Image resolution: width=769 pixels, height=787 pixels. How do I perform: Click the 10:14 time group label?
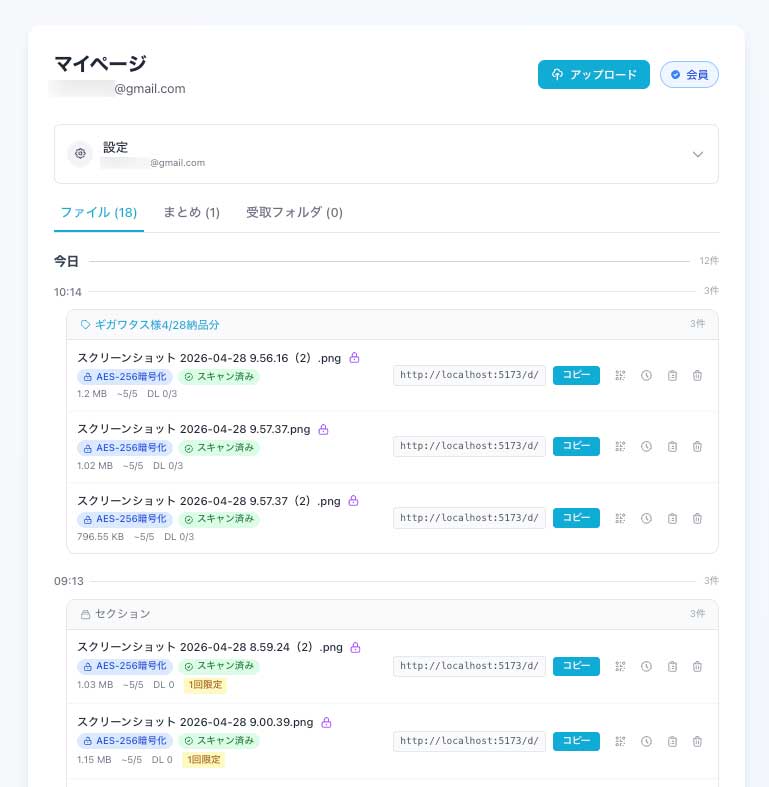point(68,292)
